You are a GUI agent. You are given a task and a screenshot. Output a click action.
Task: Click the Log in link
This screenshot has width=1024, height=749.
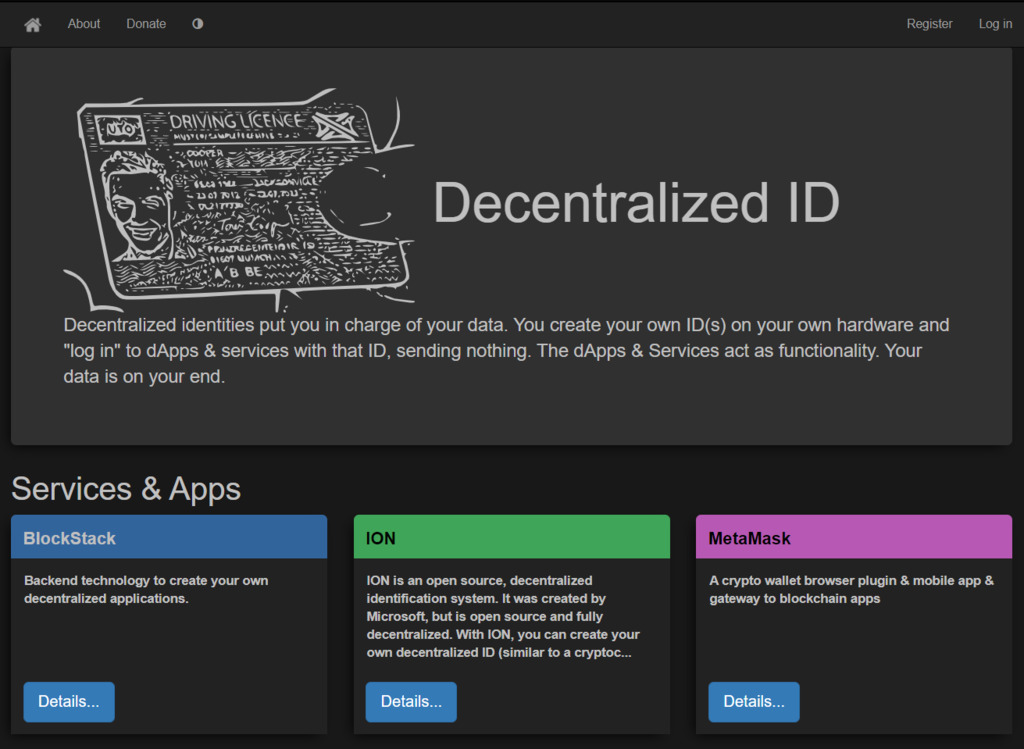[x=995, y=24]
